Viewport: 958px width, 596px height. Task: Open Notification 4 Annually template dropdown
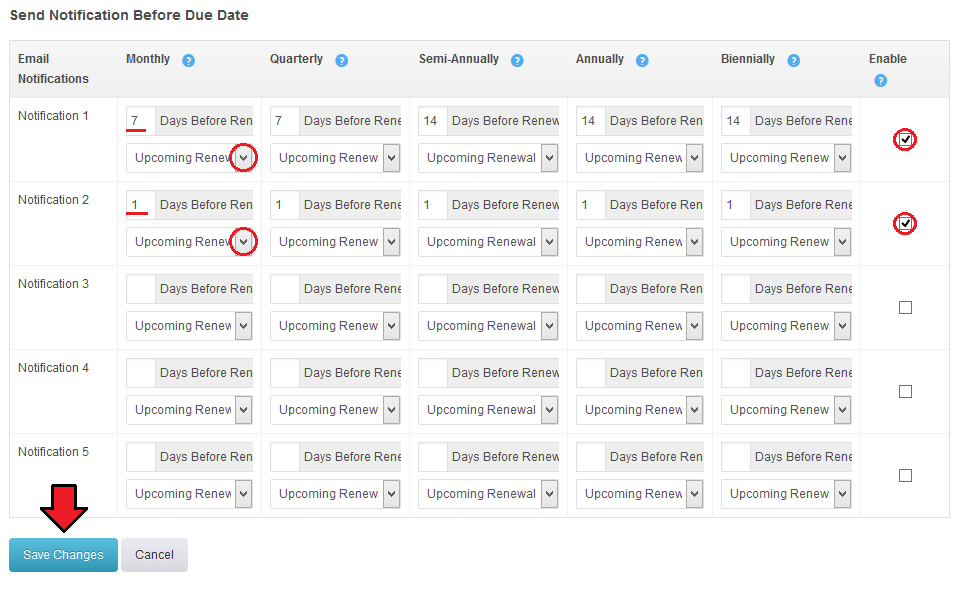[639, 410]
